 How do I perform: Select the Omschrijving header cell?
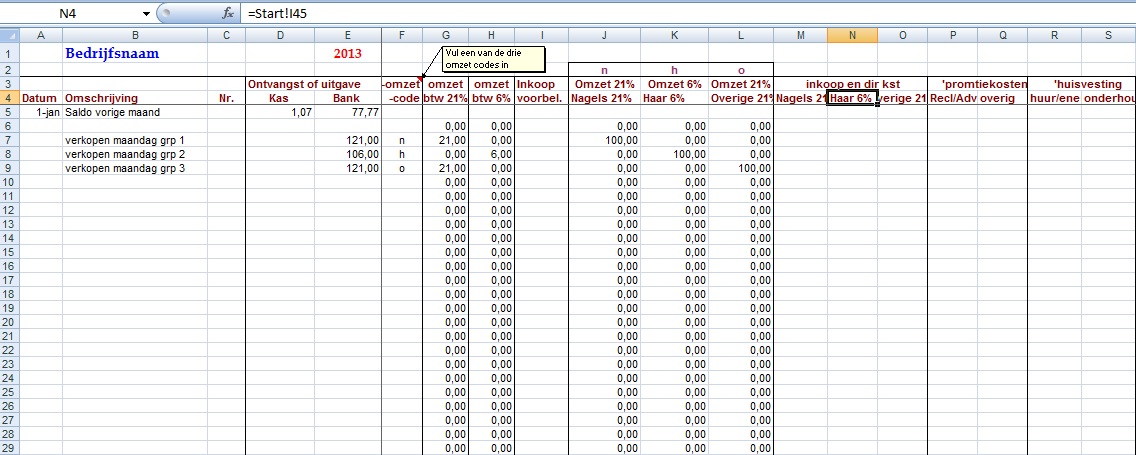(x=101, y=98)
